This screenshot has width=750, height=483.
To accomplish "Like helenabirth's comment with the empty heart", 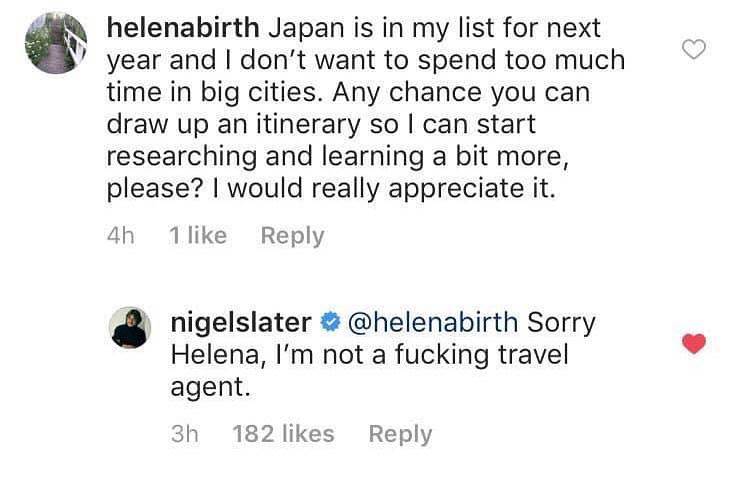I will point(693,49).
